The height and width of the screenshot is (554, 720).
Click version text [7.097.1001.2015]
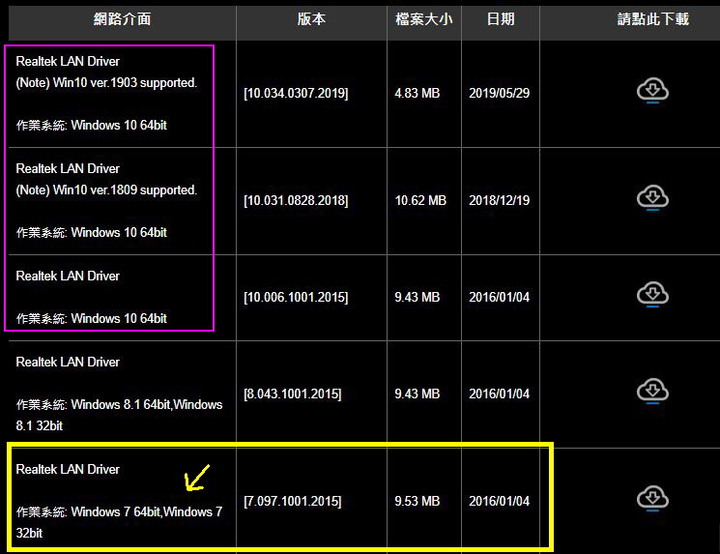[292, 501]
